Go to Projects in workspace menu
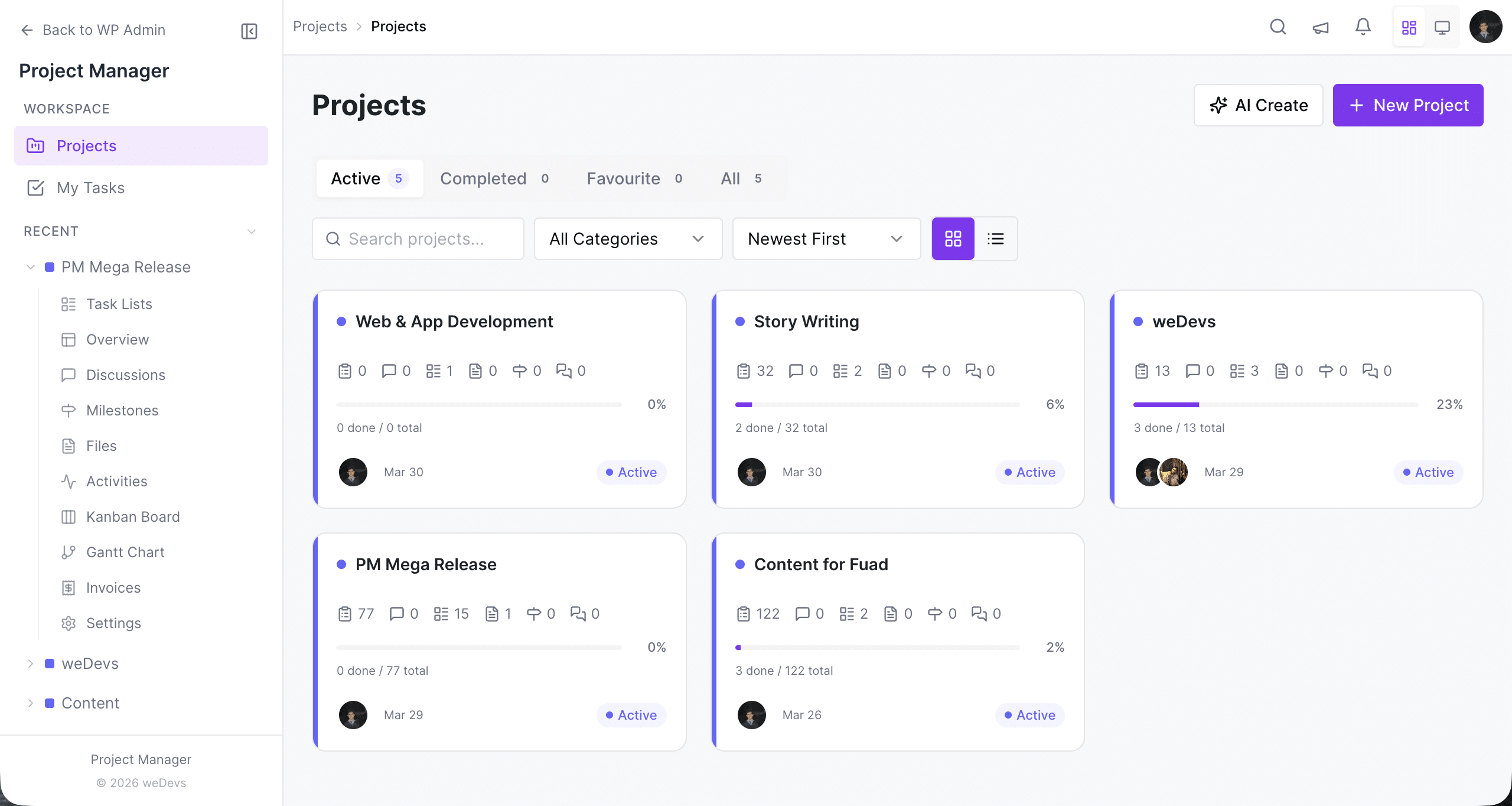 [x=141, y=145]
